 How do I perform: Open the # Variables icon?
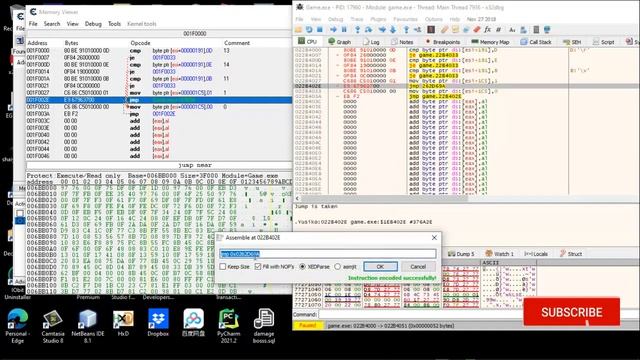(498, 30)
